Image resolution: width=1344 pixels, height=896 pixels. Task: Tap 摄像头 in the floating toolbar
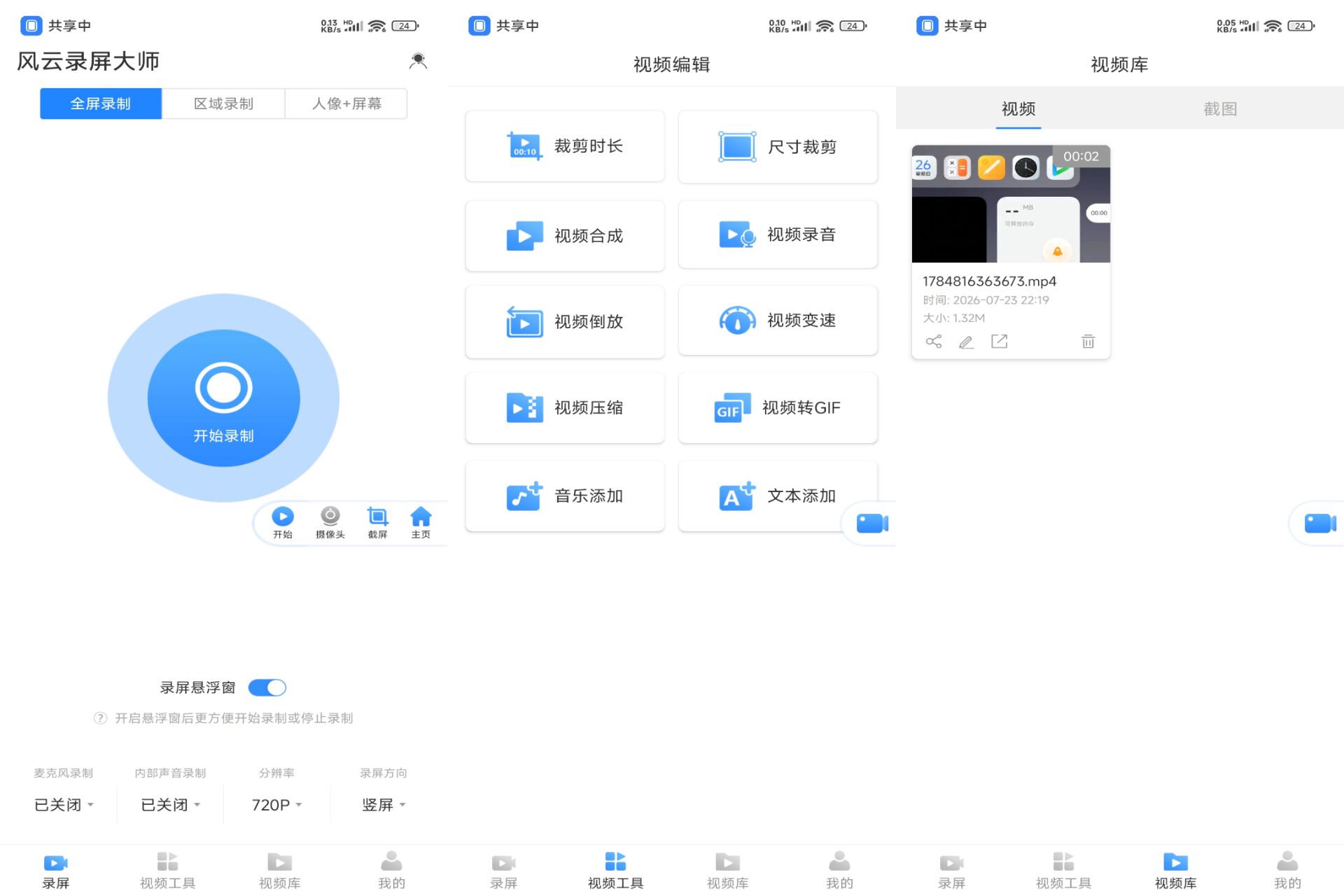330,523
